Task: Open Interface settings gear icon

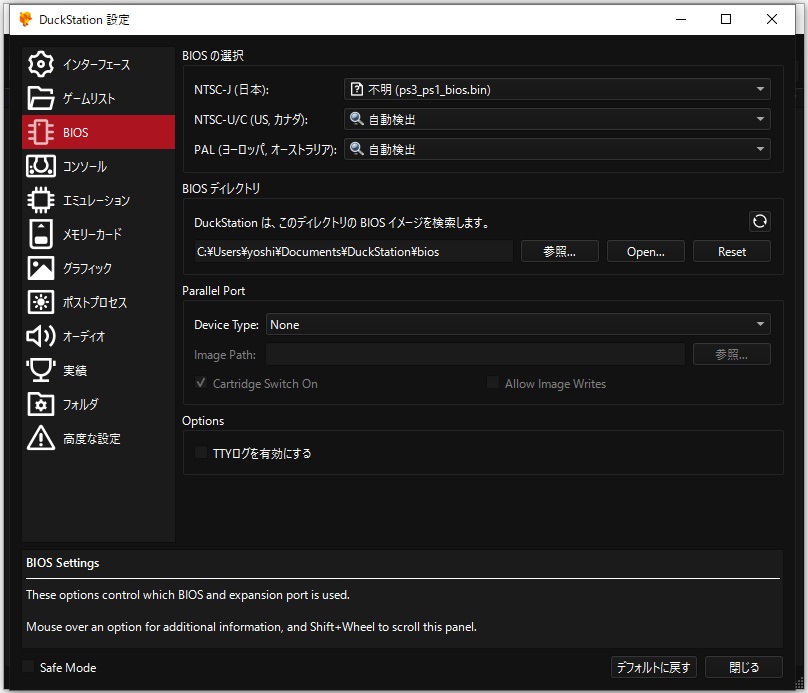Action: coord(41,64)
